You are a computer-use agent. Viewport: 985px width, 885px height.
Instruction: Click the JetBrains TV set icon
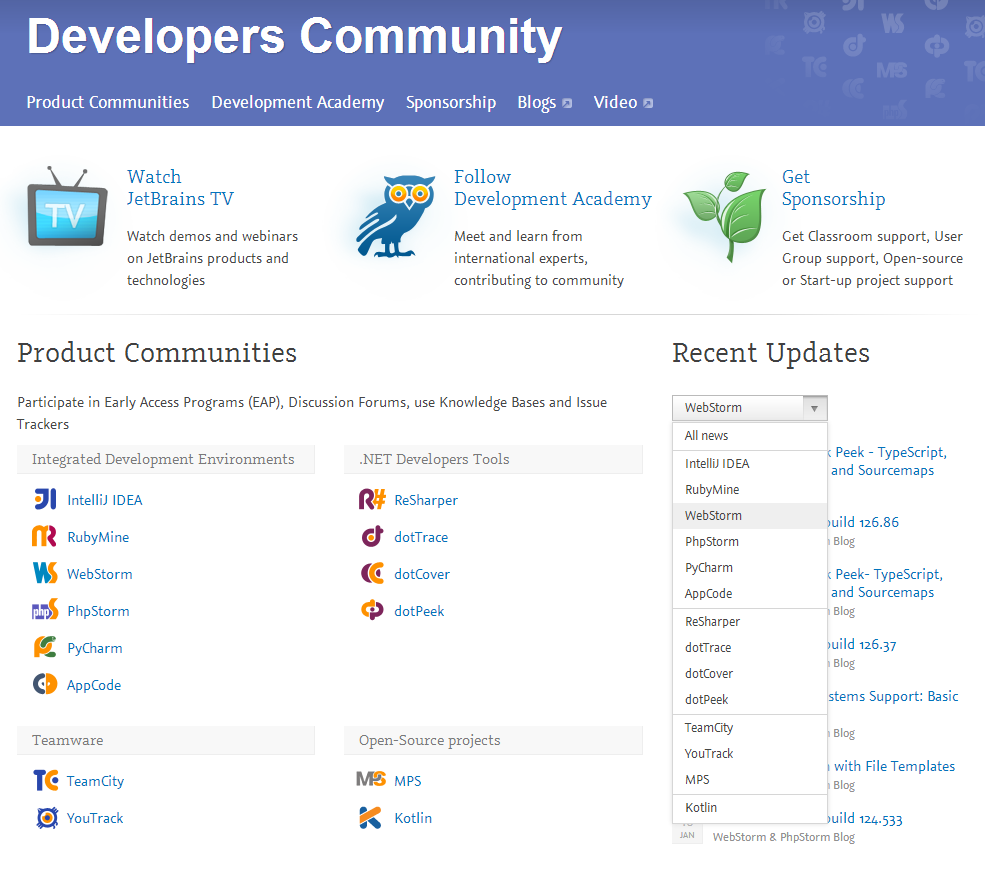tap(68, 207)
